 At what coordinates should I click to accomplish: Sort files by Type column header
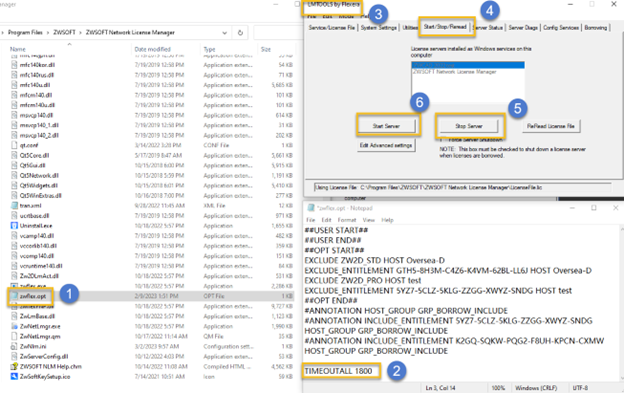(x=209, y=49)
